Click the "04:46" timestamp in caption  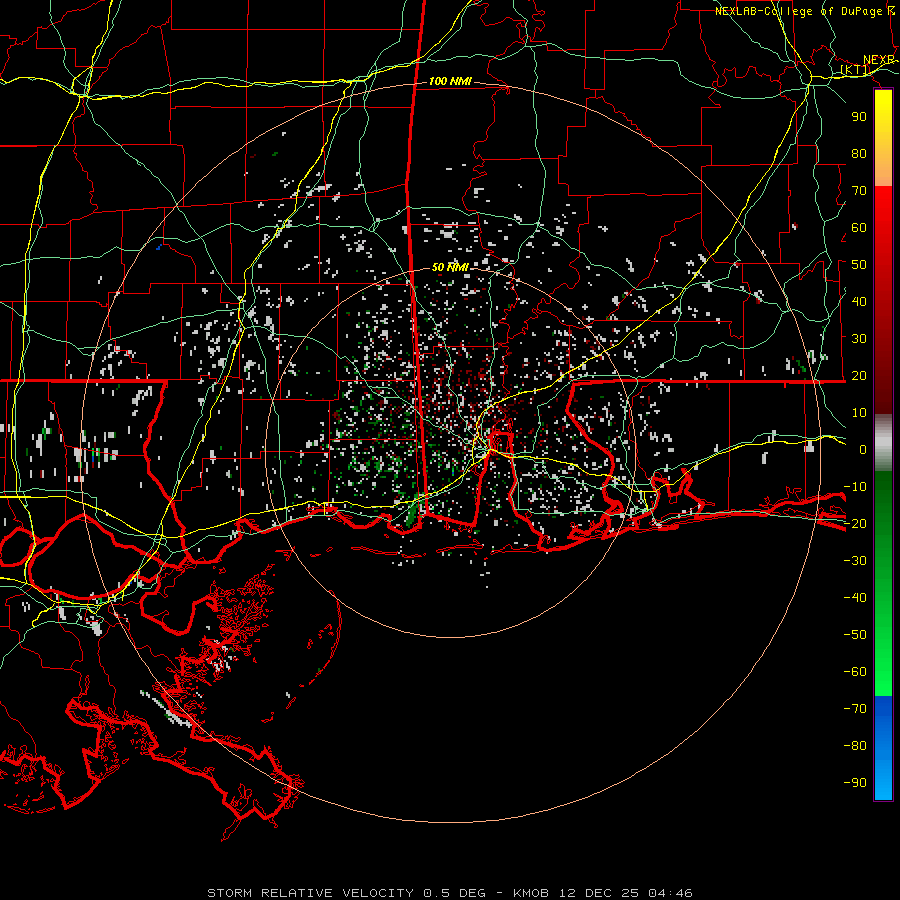[x=670, y=893]
